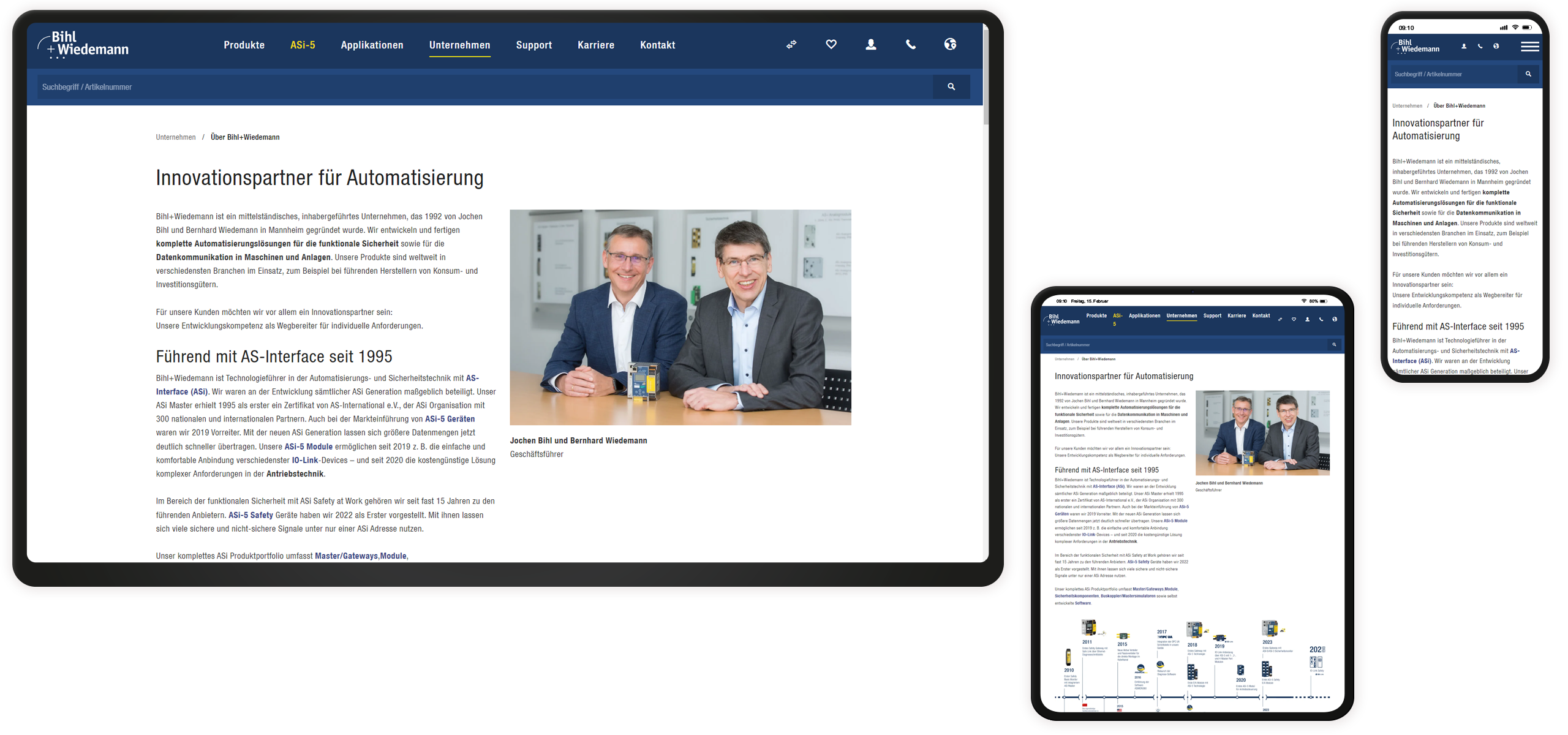Click the search icon in the tablet search bar
The image size is (1568, 735).
coord(1334,344)
